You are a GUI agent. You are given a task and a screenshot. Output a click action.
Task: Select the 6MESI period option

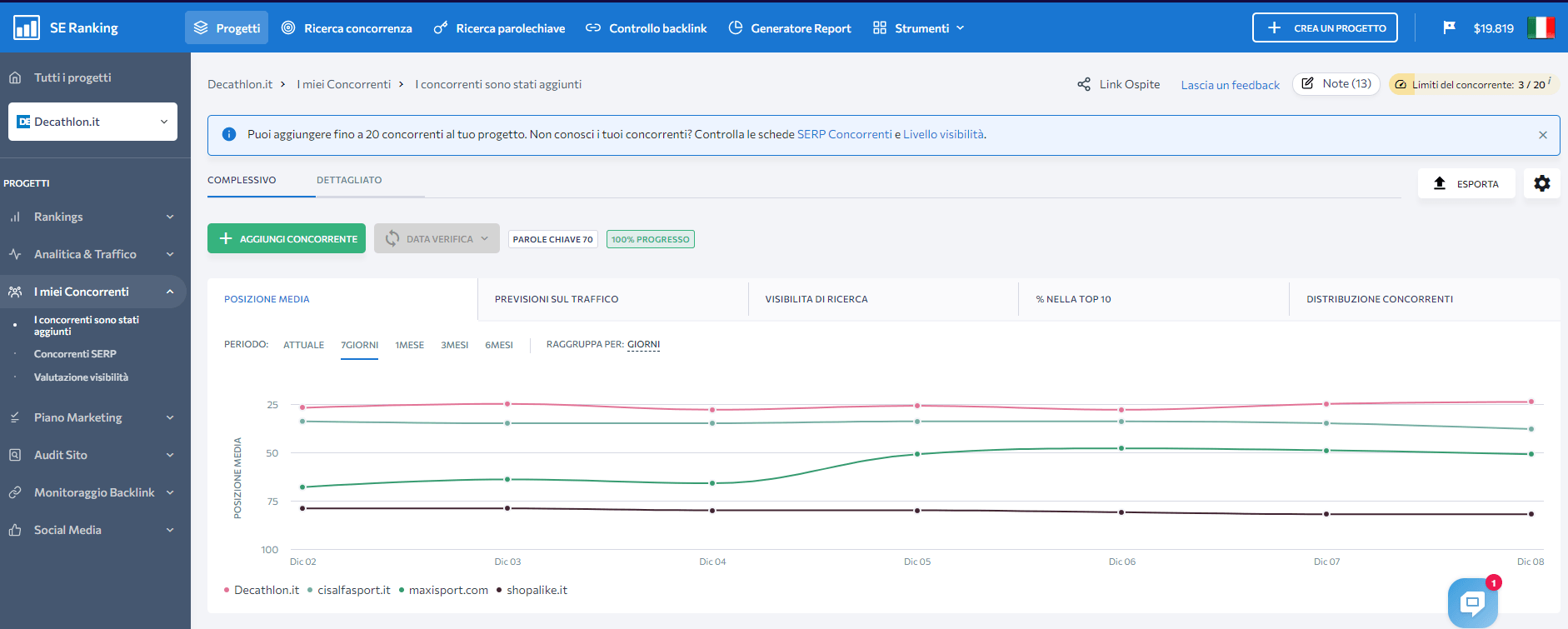[x=499, y=345]
